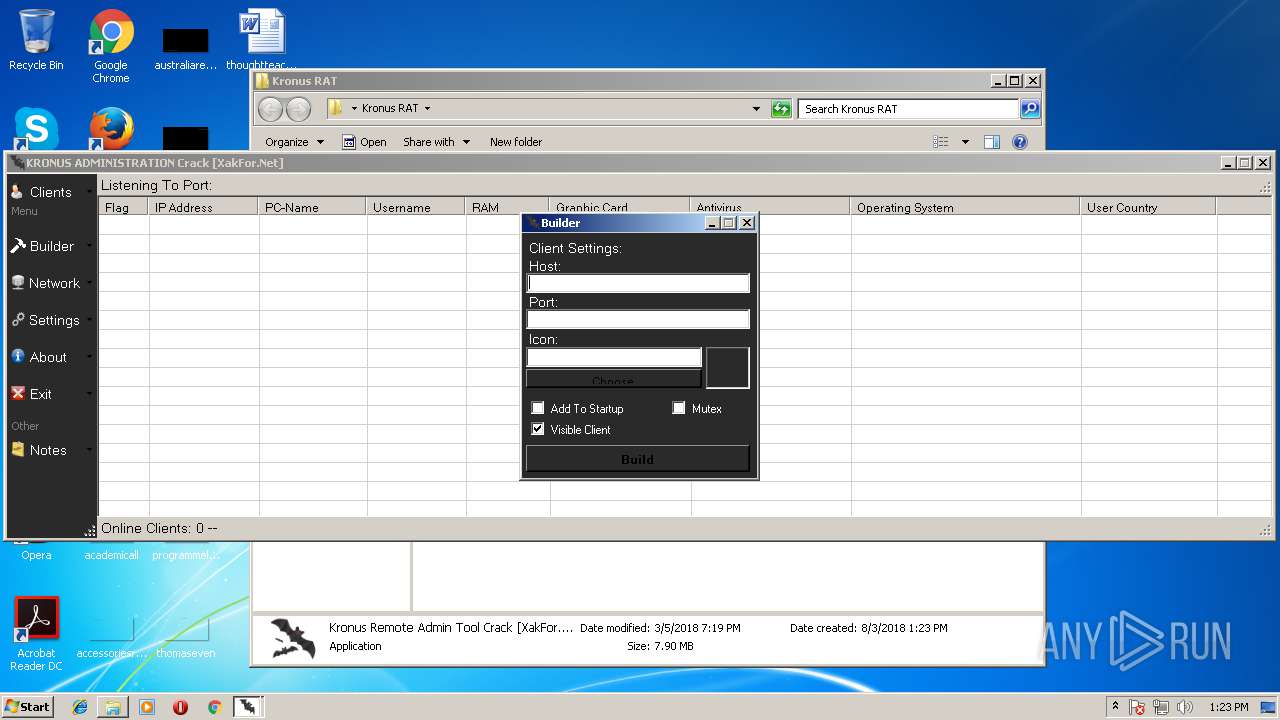Click the icon preview box in Builder
The image size is (1280, 720).
pyautogui.click(x=727, y=367)
